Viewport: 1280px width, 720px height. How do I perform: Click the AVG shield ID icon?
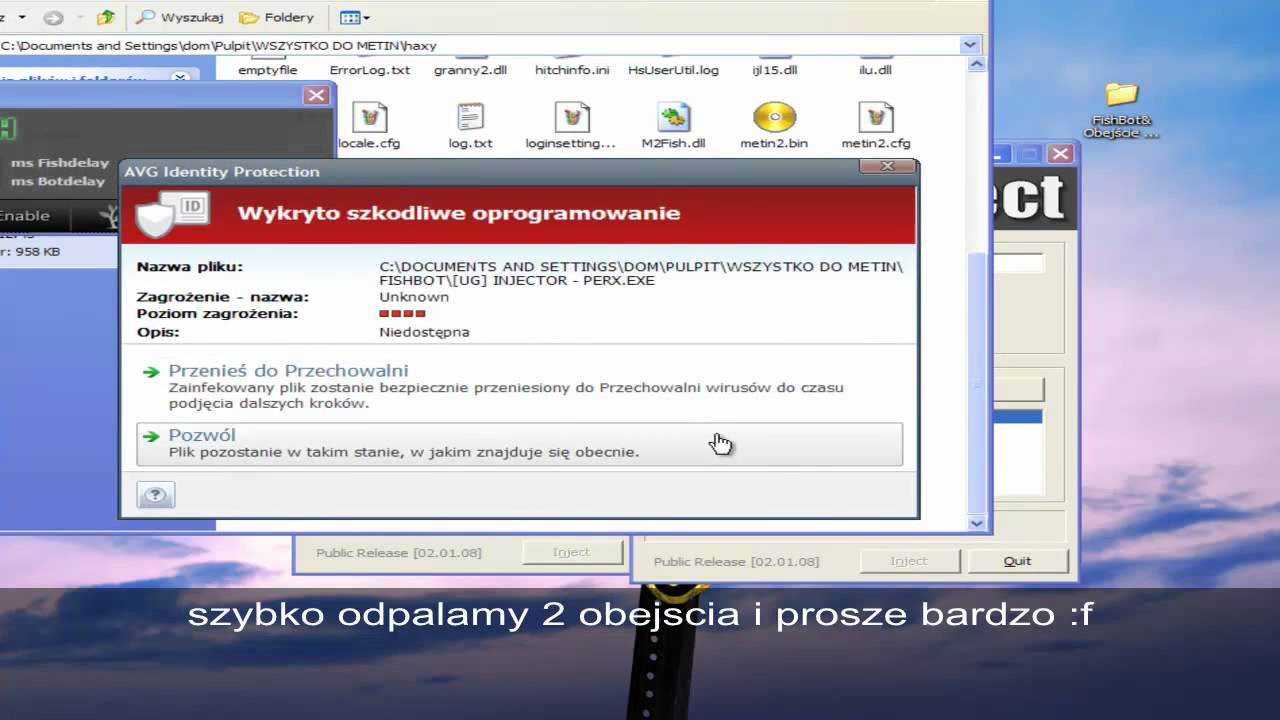pos(171,213)
